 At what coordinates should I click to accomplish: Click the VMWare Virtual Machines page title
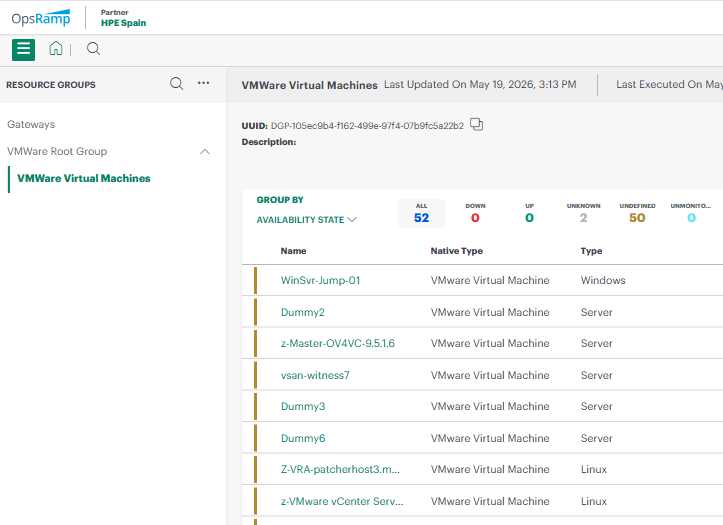click(309, 85)
